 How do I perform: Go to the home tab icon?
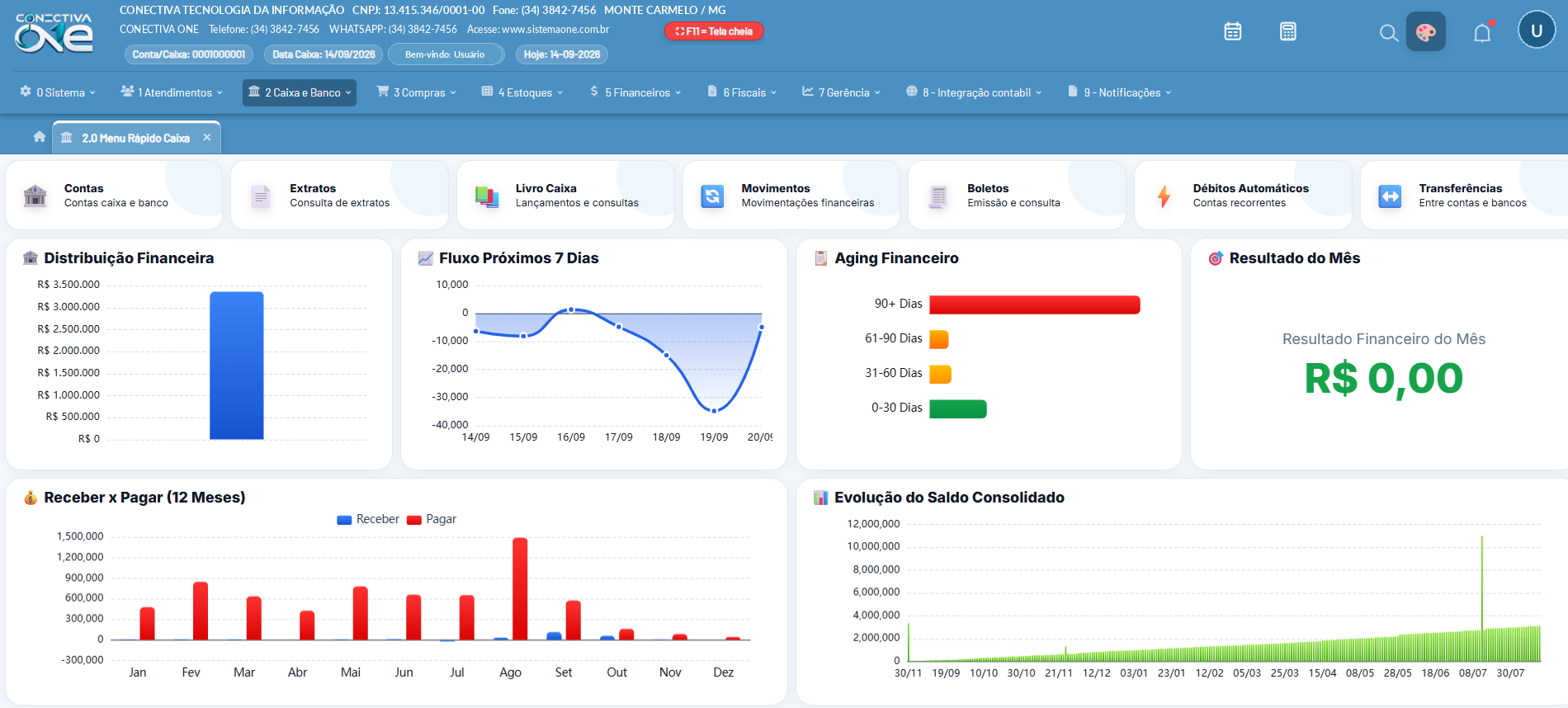39,137
